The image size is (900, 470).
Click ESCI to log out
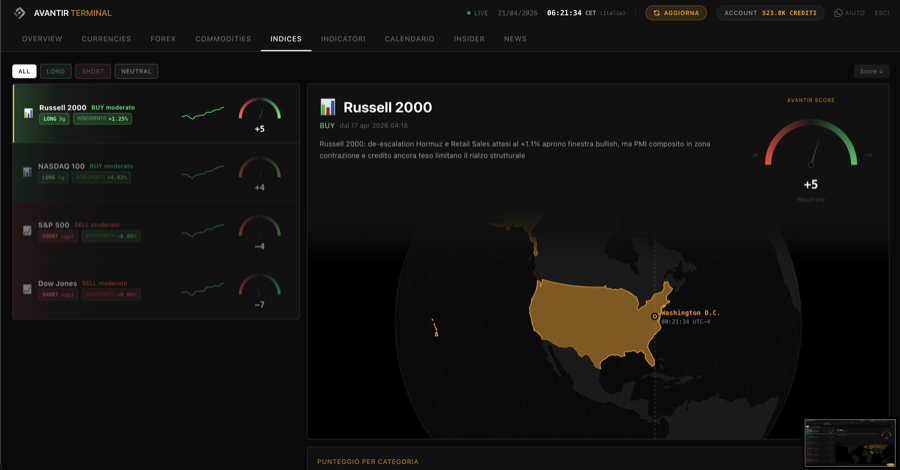882,13
